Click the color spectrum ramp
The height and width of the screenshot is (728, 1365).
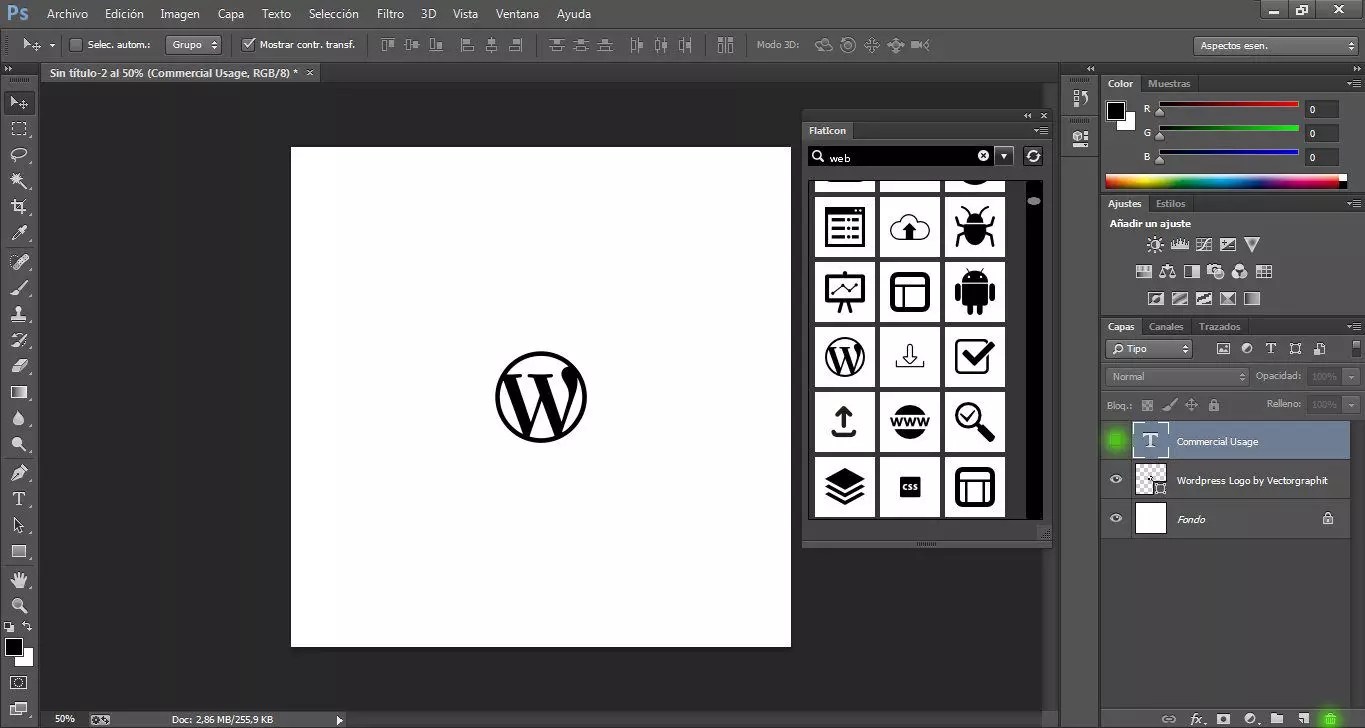1225,181
